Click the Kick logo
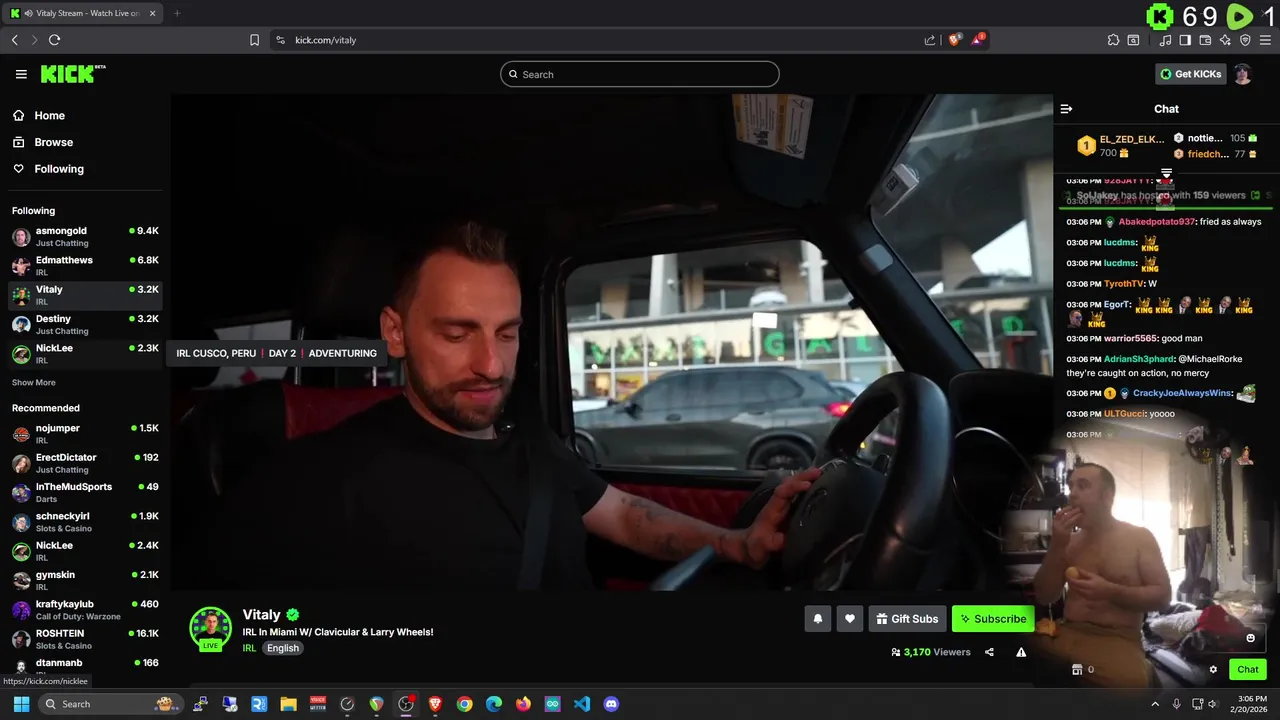 coord(73,74)
